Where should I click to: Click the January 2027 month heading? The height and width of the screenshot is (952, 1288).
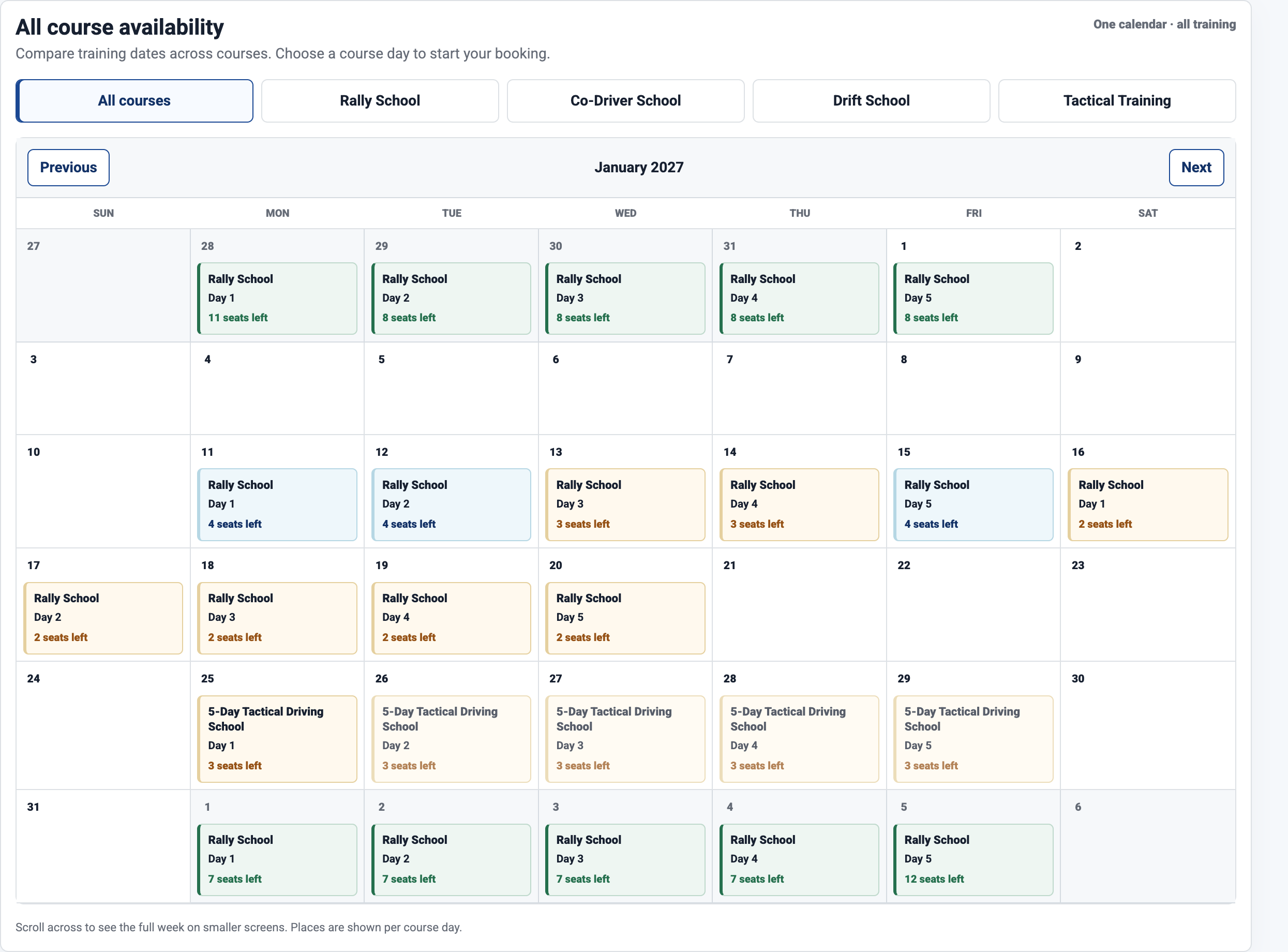(639, 168)
